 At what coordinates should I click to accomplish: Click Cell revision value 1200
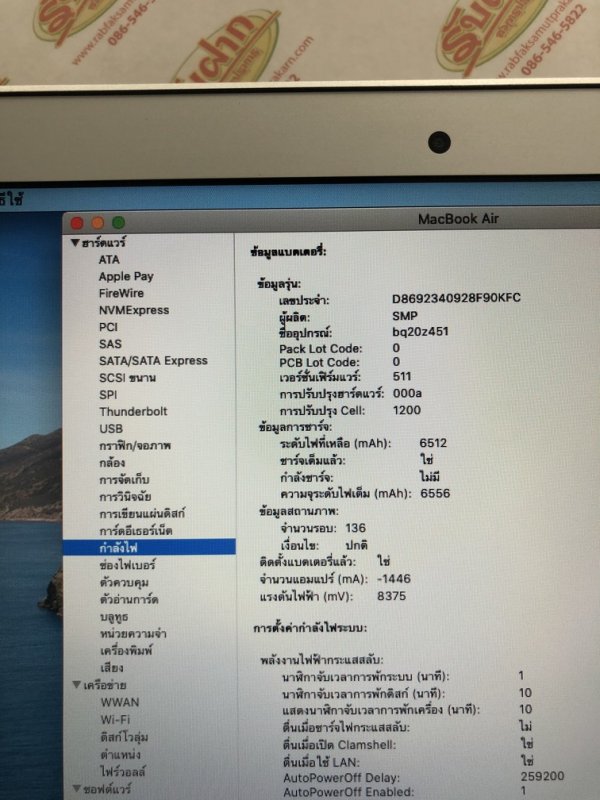pos(407,410)
